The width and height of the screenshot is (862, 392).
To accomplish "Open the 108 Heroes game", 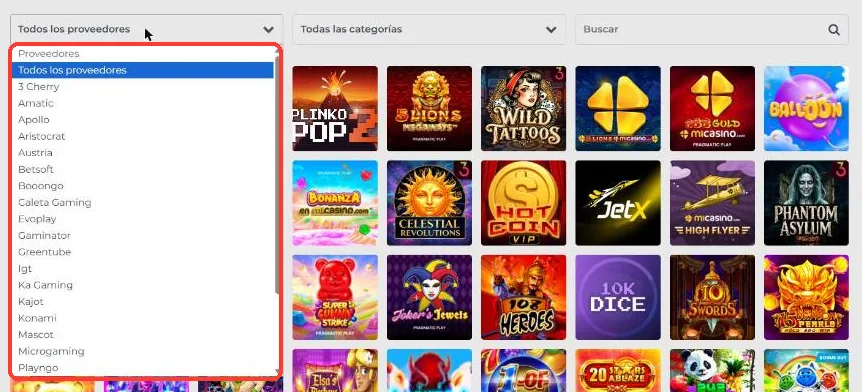I will 523,297.
